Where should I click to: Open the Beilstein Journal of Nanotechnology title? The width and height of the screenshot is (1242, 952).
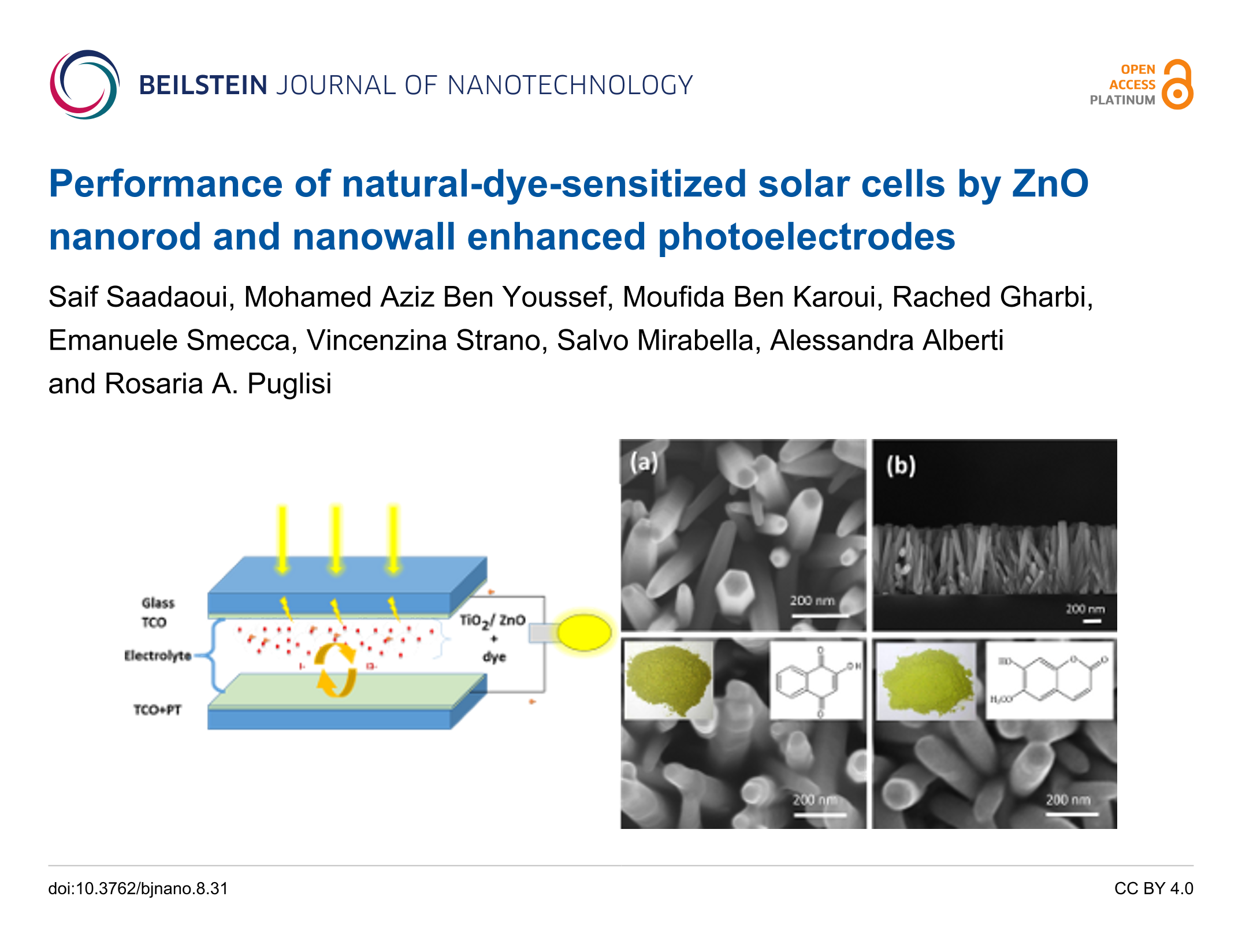click(x=415, y=85)
